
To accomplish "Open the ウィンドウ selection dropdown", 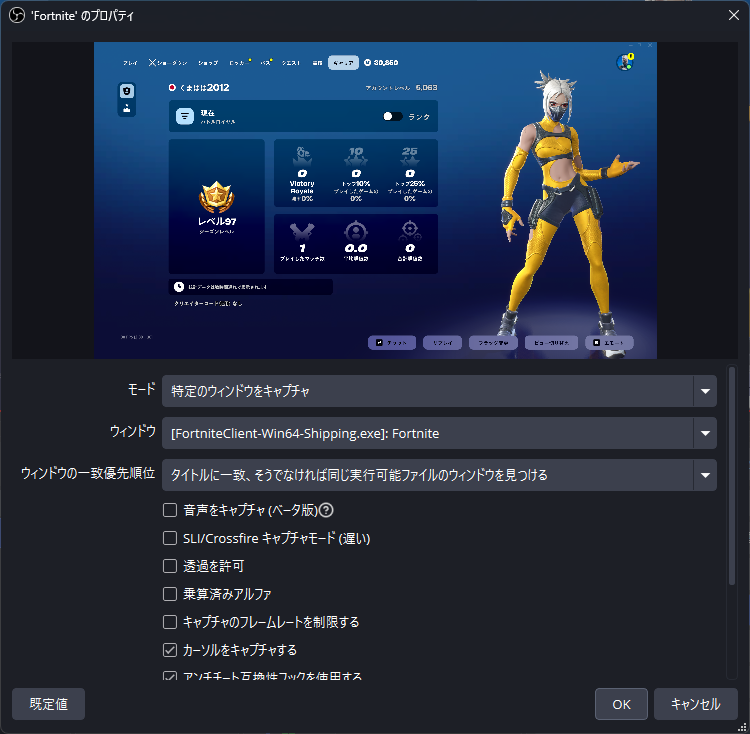I will click(439, 433).
